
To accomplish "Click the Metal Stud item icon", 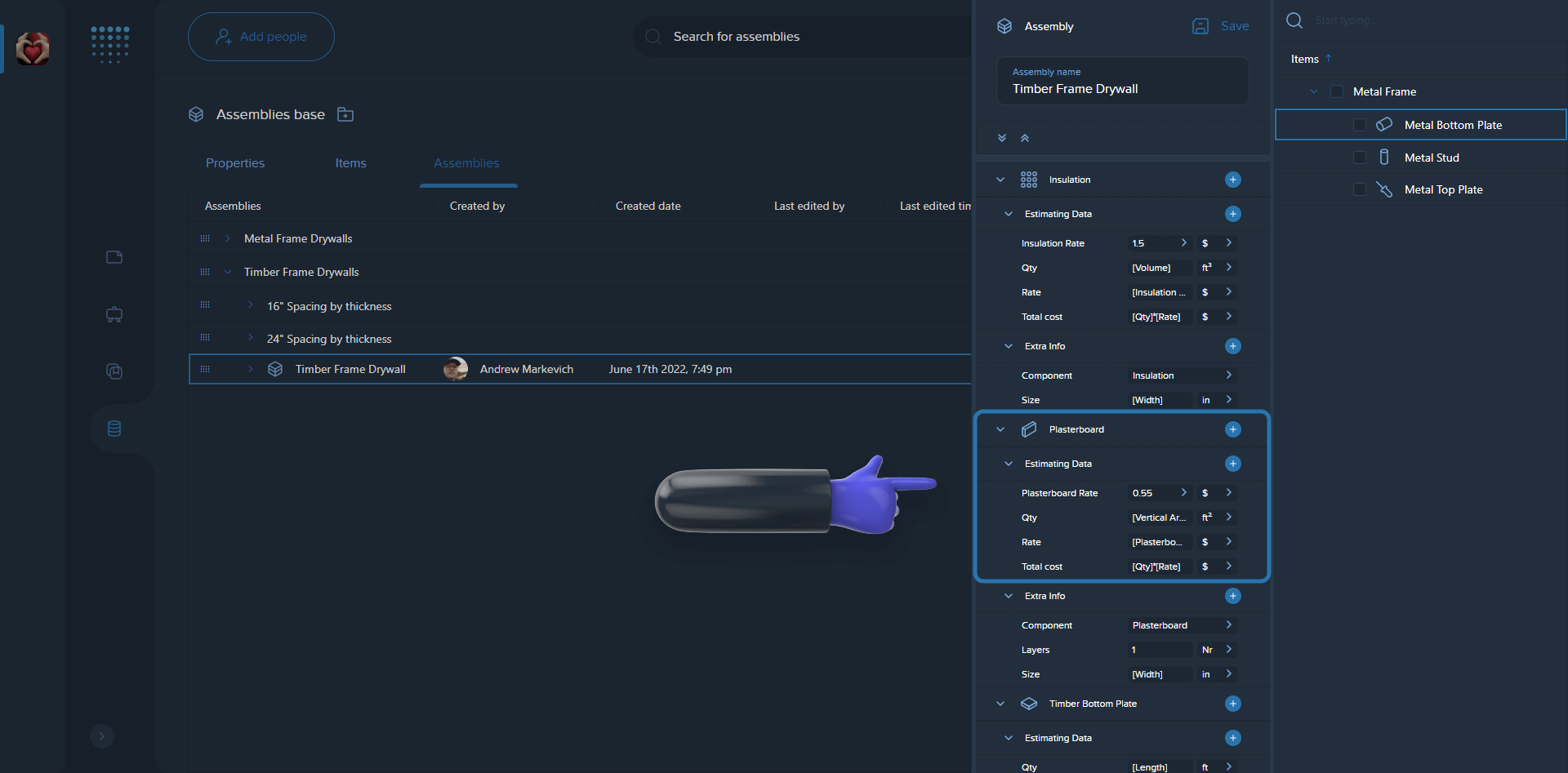I will (x=1384, y=158).
